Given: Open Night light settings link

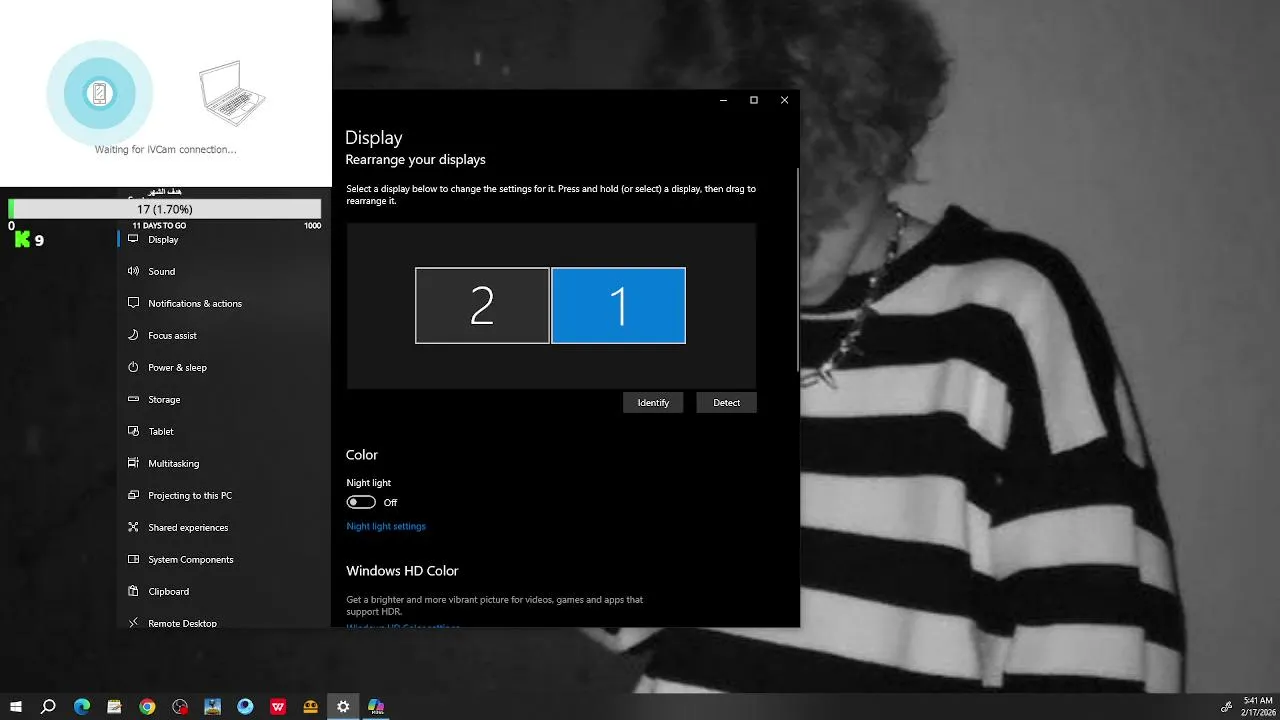Looking at the screenshot, I should click(386, 526).
